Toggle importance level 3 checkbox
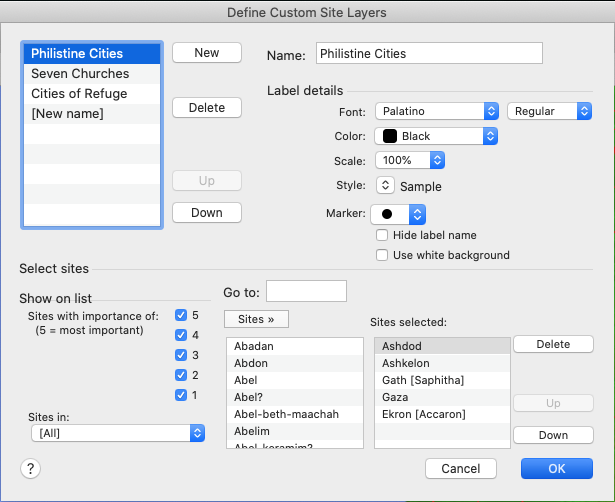Screen dimensions: 615x502 point(181,355)
